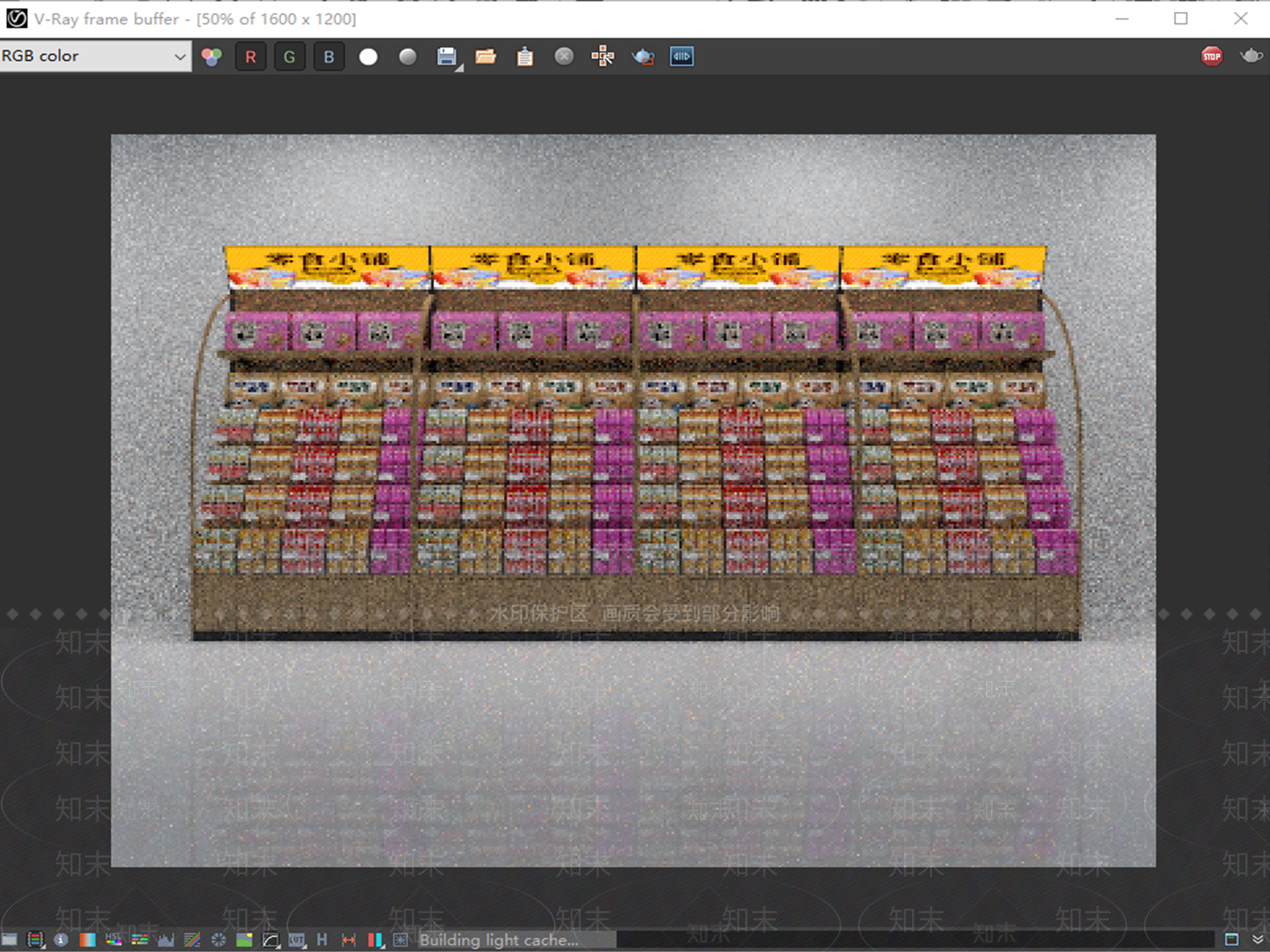The image size is (1270, 952).
Task: Toggle the red channel R button
Action: coord(250,56)
